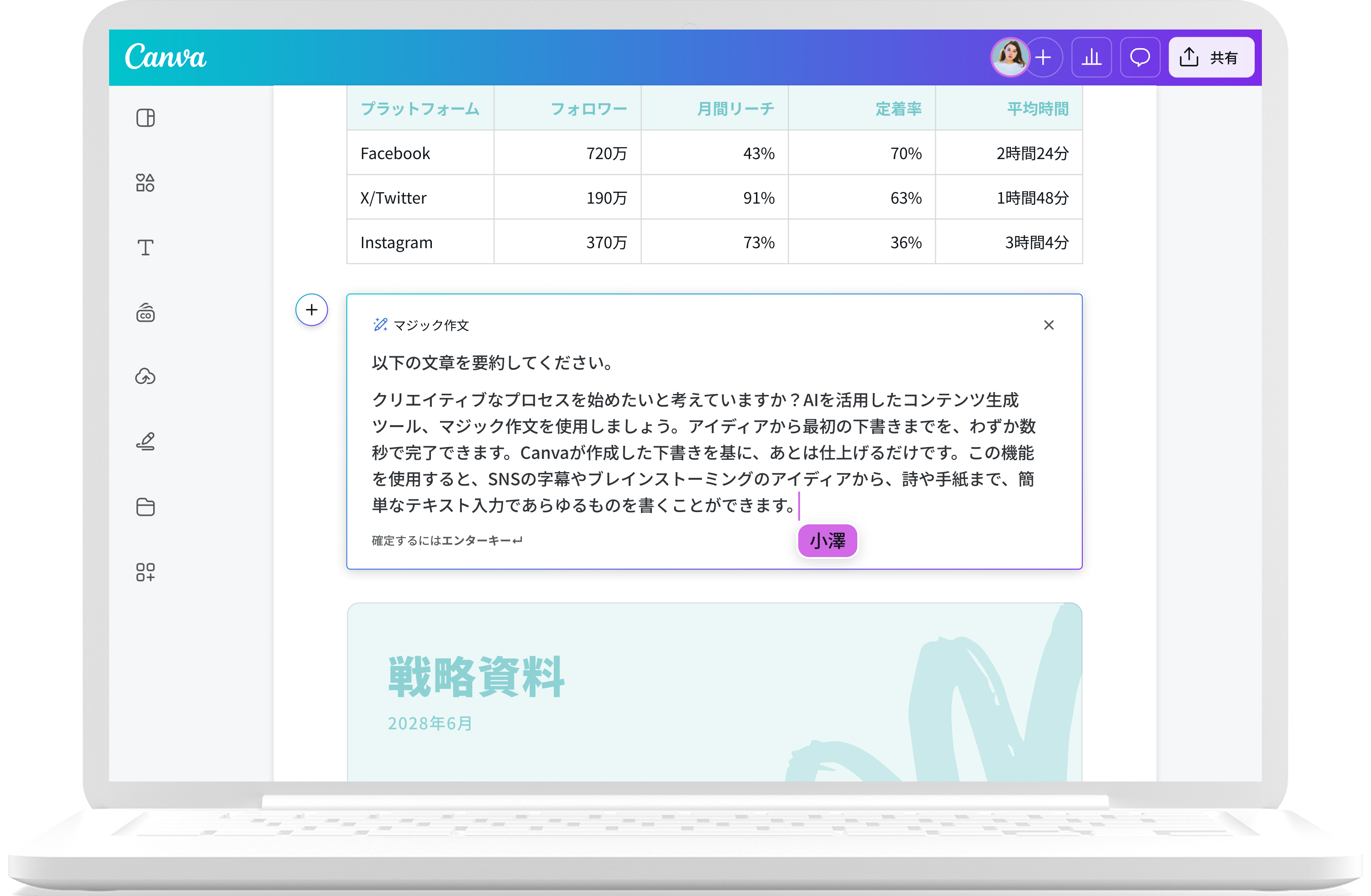Image resolution: width=1371 pixels, height=896 pixels.
Task: Click the 73% reach cell
Action: (715, 242)
